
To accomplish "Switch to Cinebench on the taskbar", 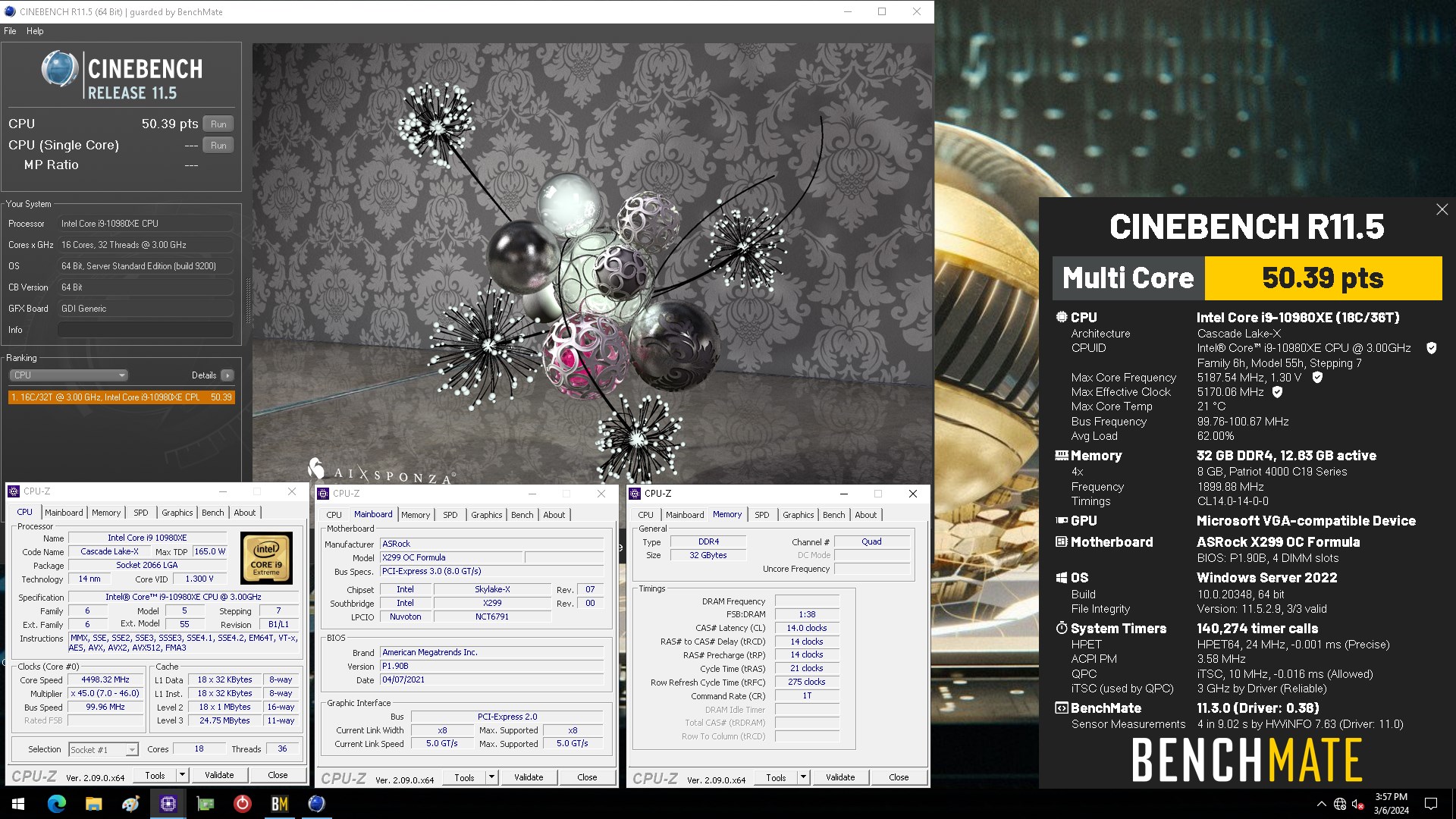I will (x=316, y=804).
